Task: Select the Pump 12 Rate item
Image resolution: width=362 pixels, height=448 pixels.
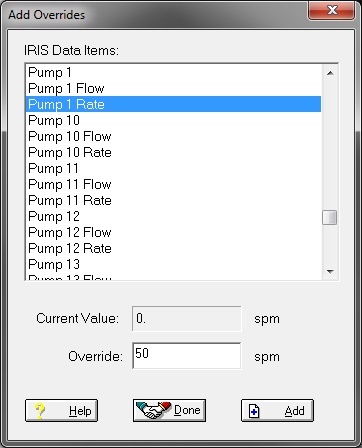Action: 173,248
